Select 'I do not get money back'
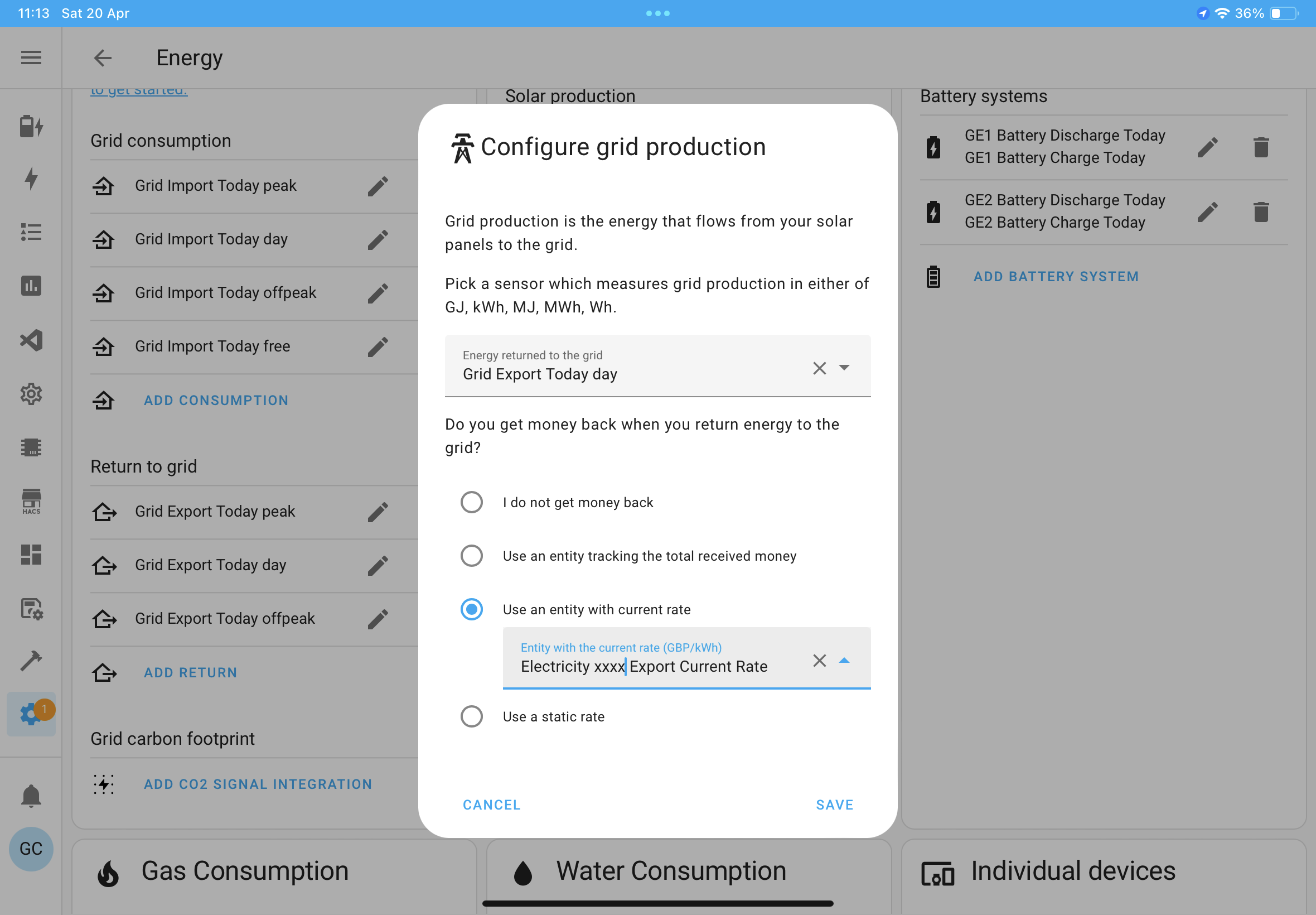 472,502
